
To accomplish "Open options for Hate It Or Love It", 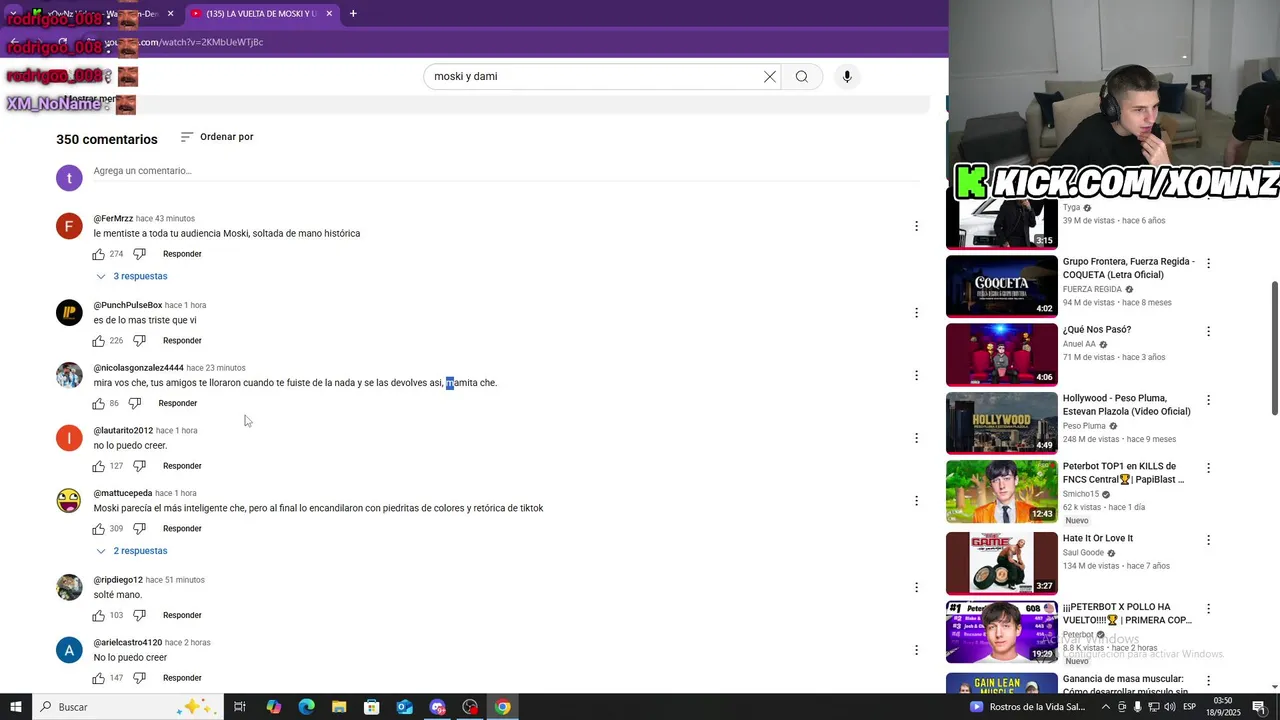I will click(x=1208, y=540).
